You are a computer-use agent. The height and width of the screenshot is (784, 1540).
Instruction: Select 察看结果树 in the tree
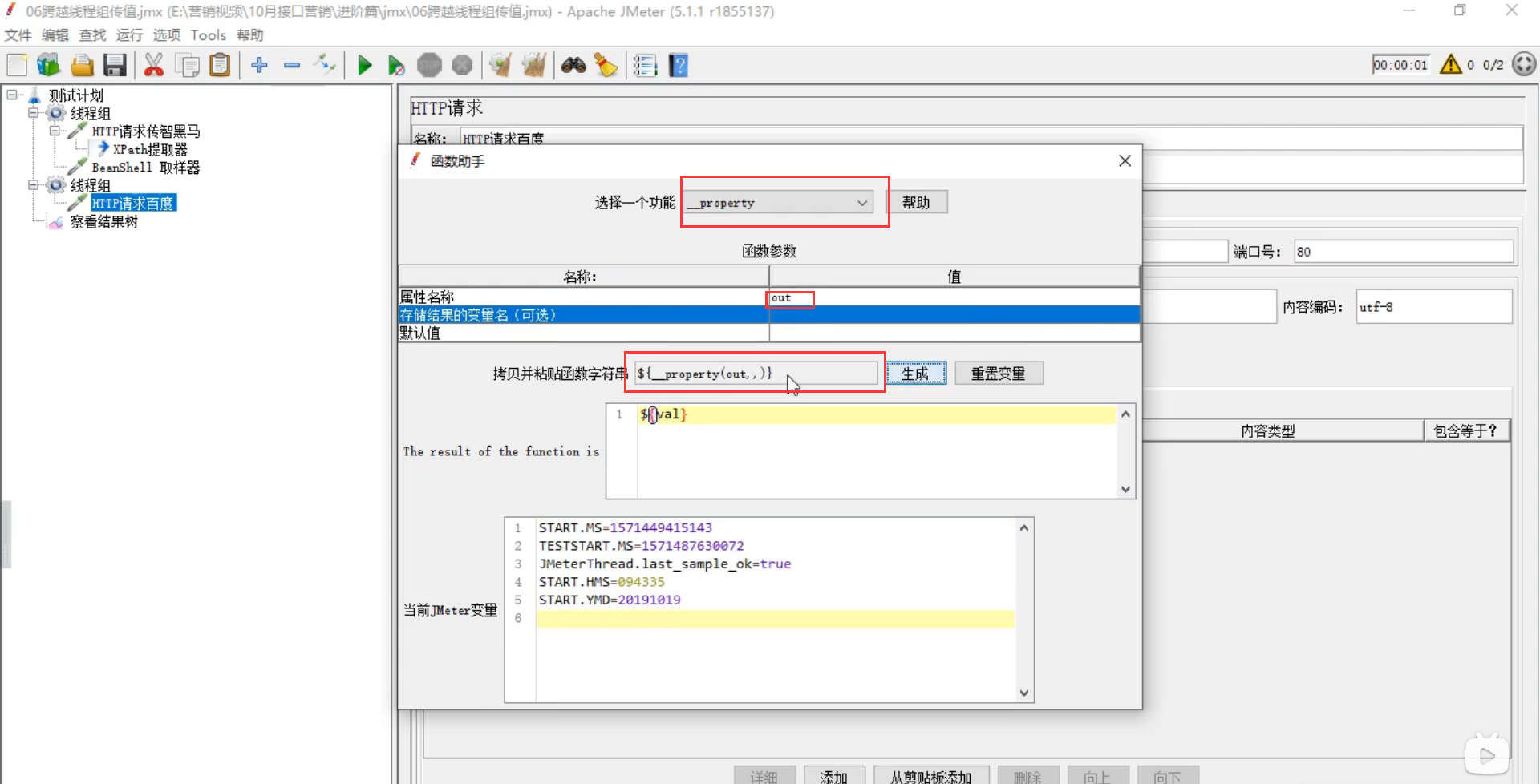pyautogui.click(x=104, y=222)
